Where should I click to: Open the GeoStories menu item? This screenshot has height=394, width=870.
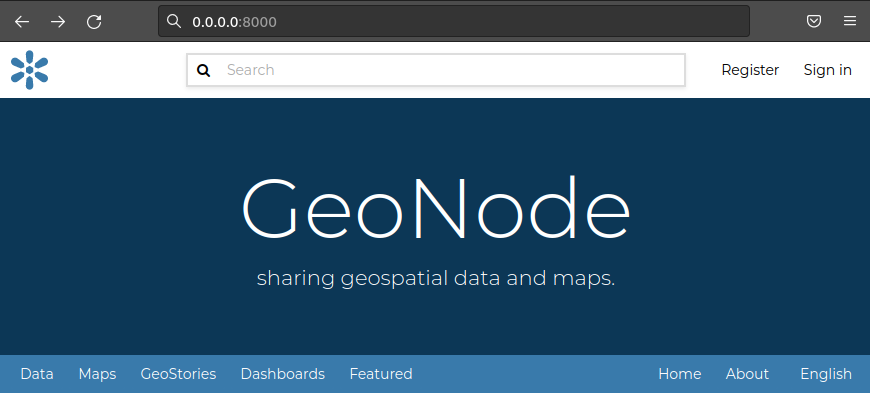178,374
